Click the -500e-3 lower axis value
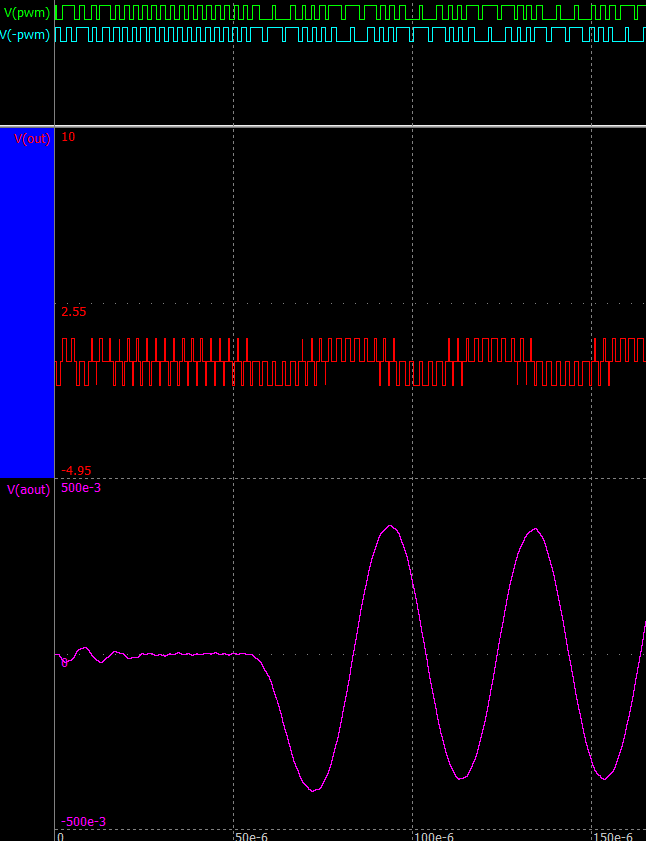This screenshot has height=841, width=646. pos(83,822)
